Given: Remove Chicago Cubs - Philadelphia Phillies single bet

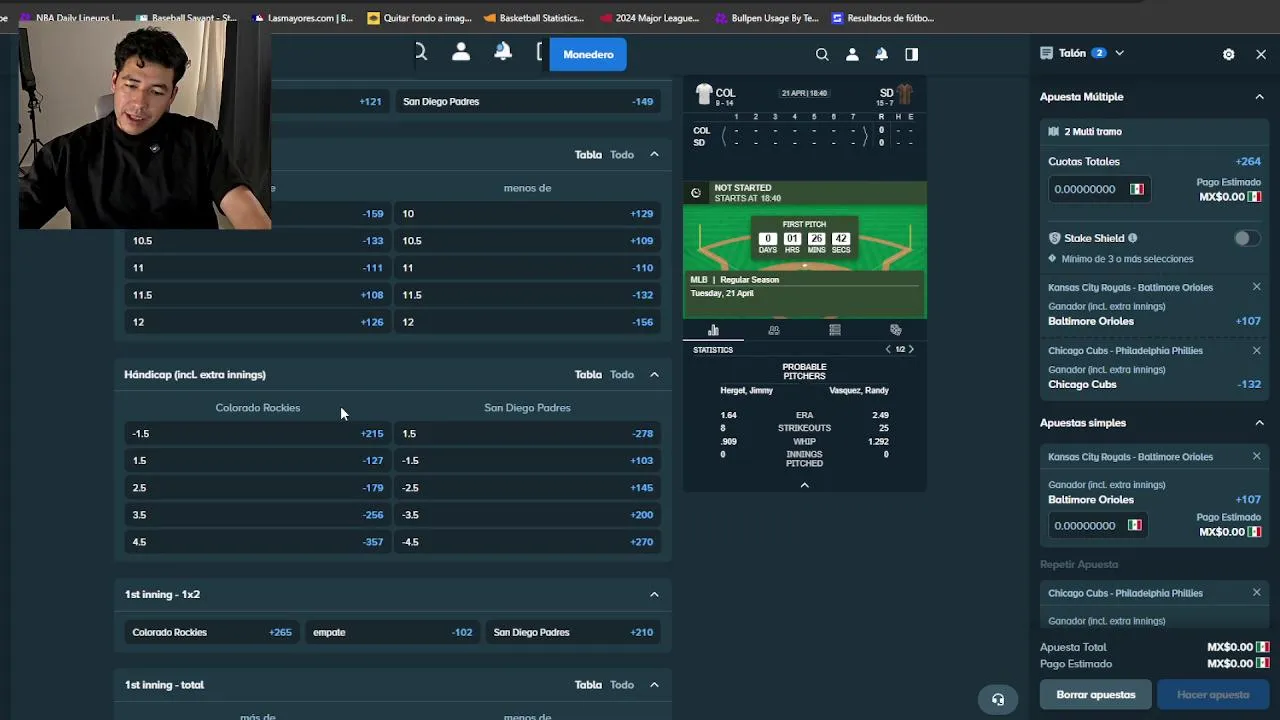Looking at the screenshot, I should coord(1257,592).
